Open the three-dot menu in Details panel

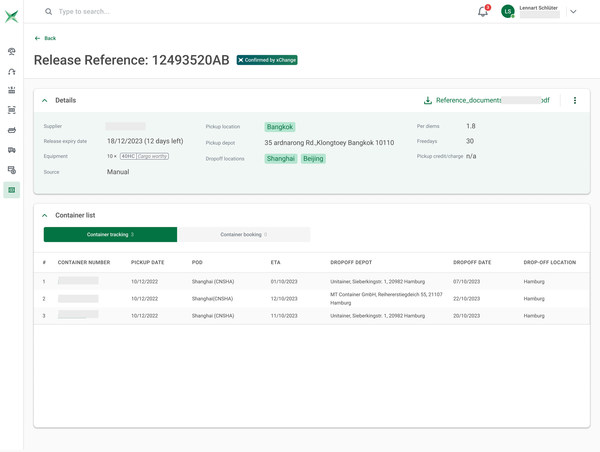click(575, 101)
